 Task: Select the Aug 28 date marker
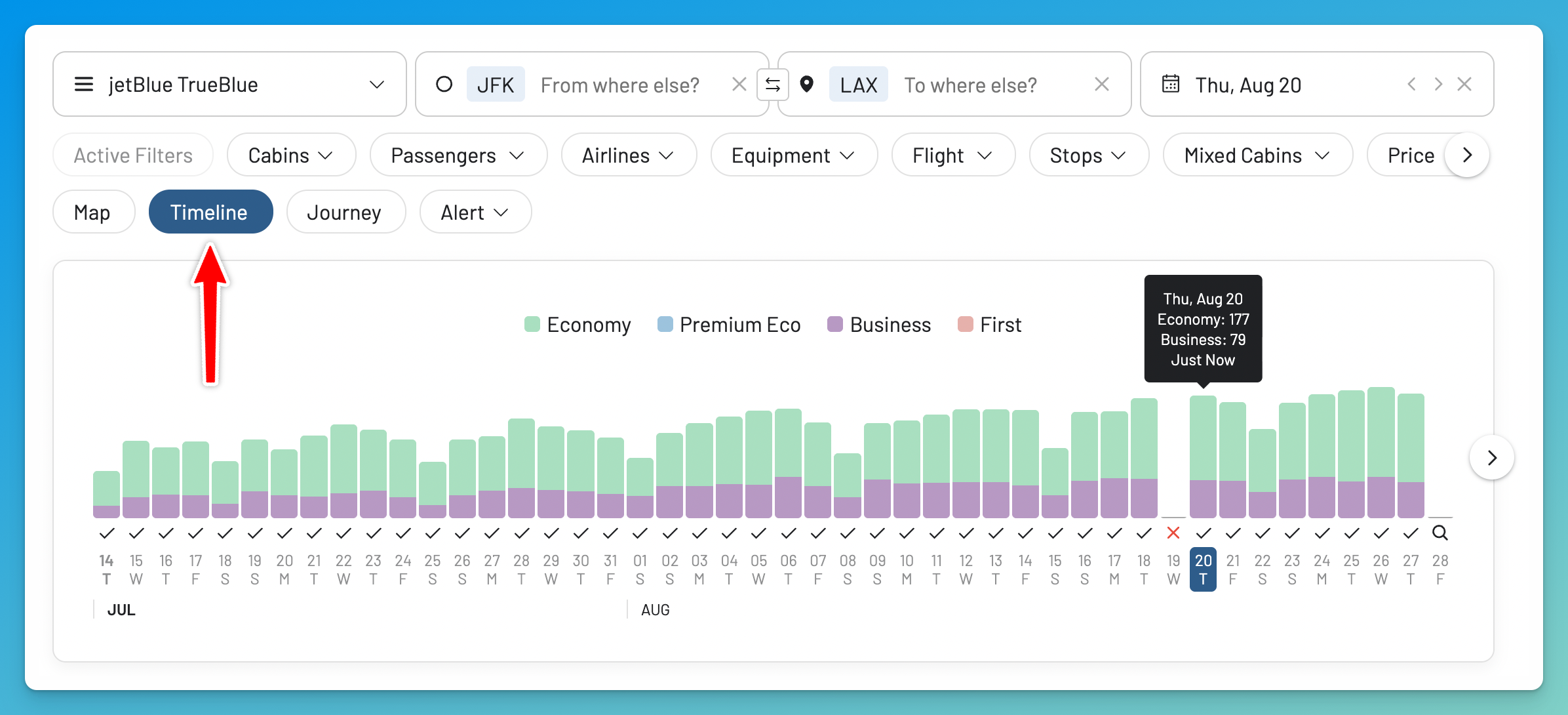click(x=1440, y=569)
